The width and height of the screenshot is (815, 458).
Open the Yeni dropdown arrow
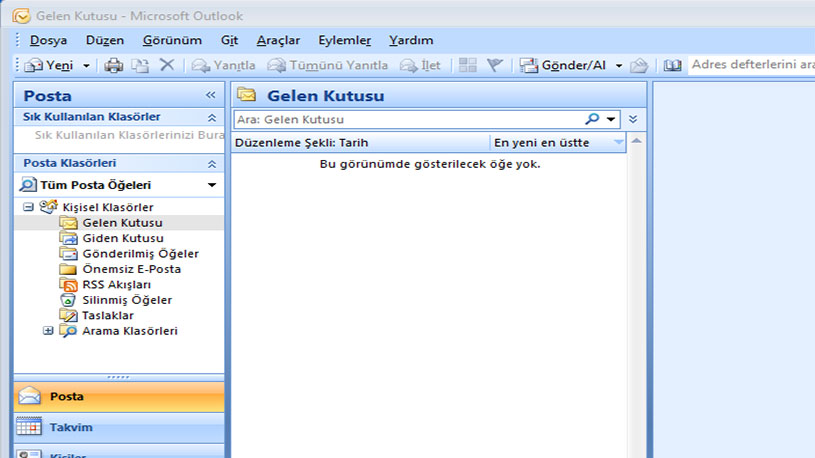tap(86, 66)
